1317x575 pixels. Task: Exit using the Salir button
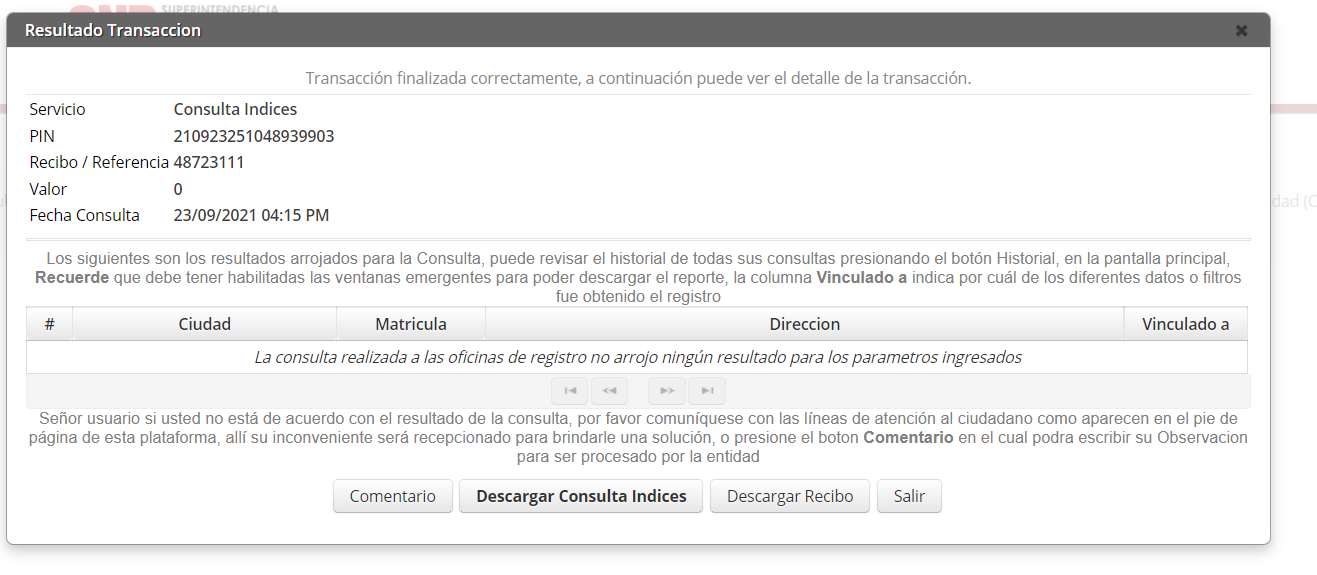pos(909,496)
